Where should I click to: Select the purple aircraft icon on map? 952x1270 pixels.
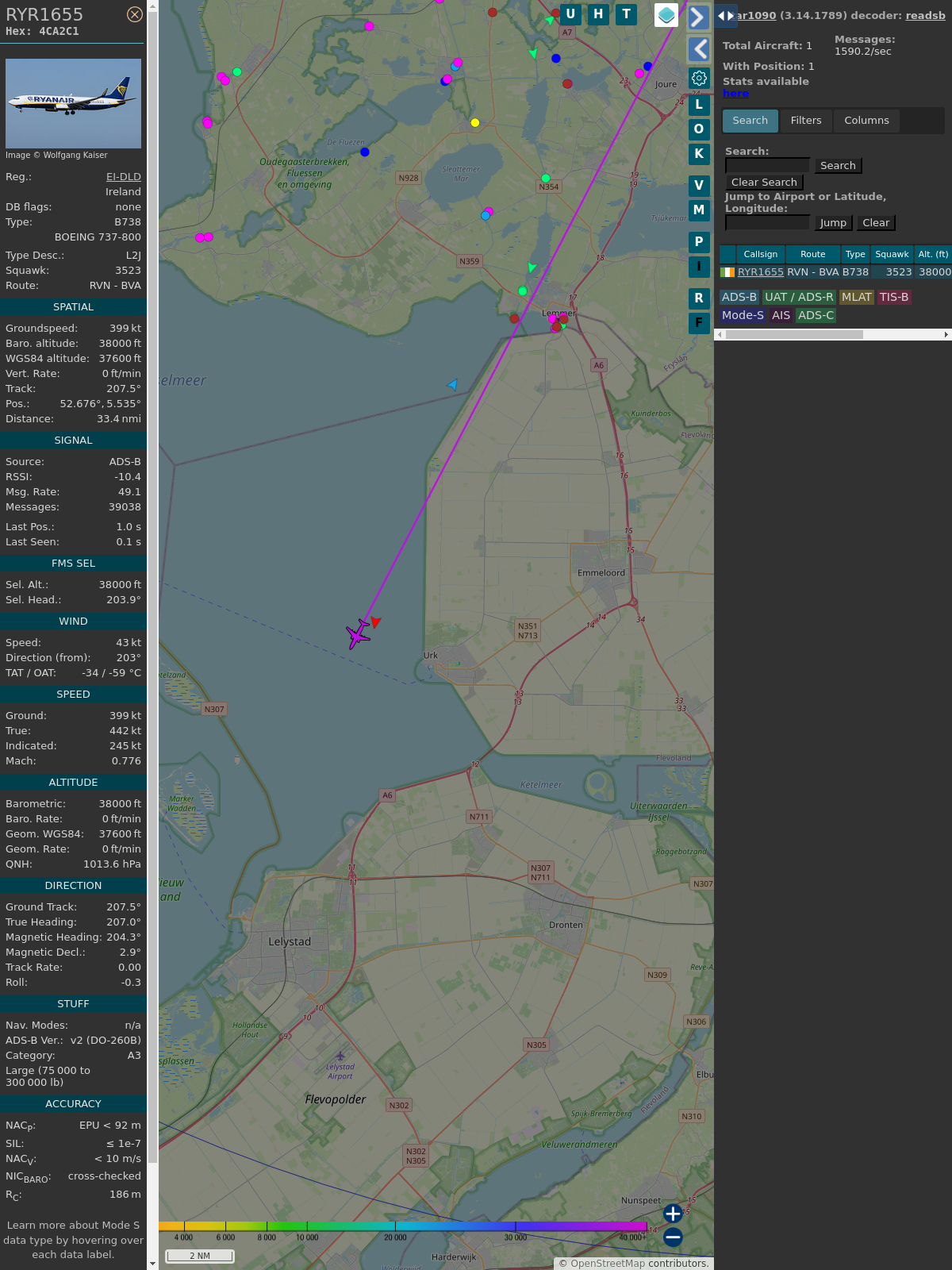[359, 634]
